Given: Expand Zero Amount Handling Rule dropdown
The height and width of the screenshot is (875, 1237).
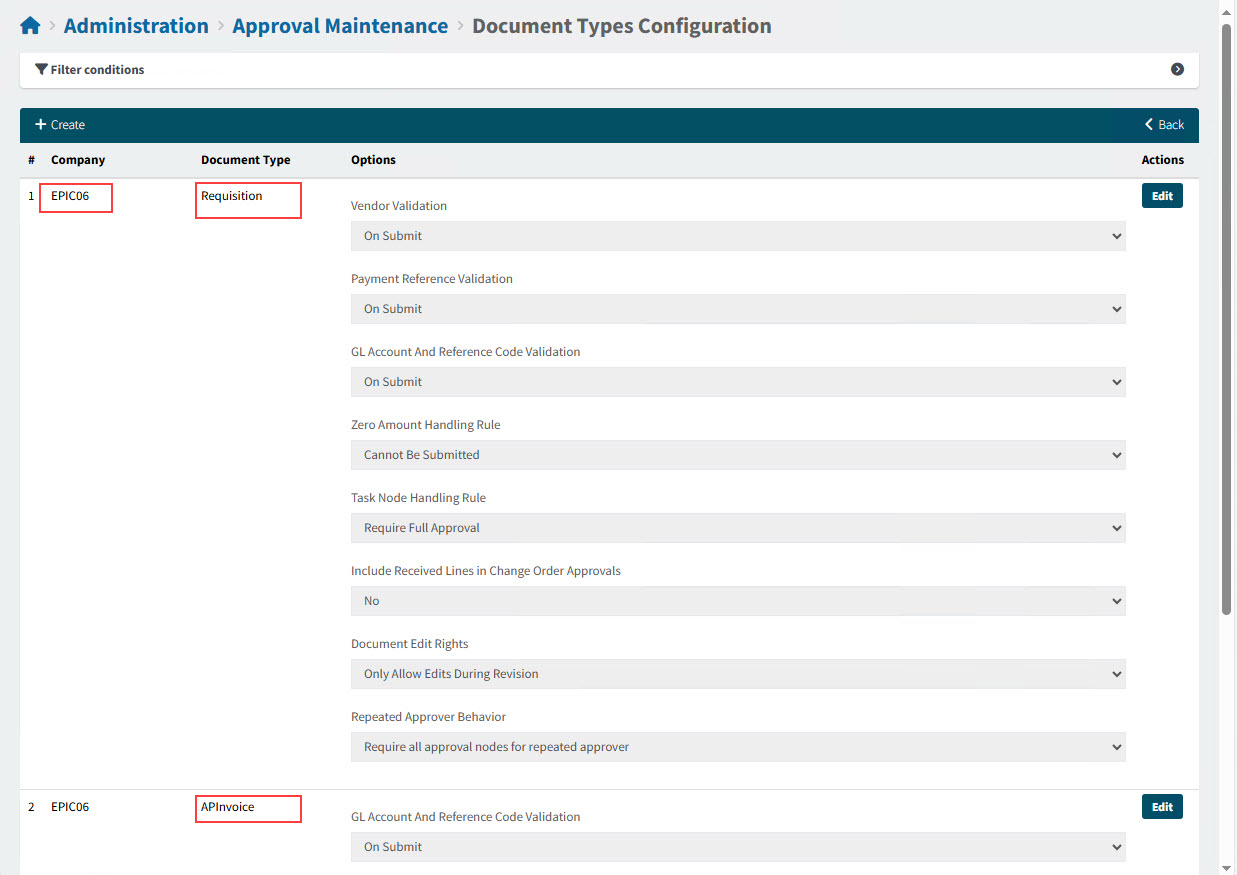Looking at the screenshot, I should coord(737,455).
